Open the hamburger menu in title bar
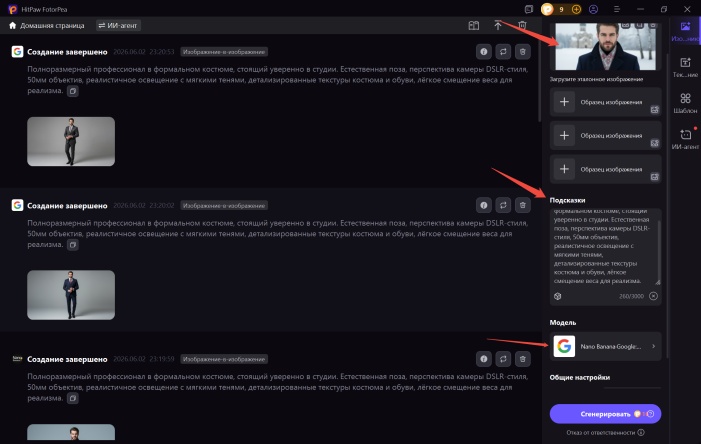Image resolution: width=701 pixels, height=444 pixels. (617, 9)
